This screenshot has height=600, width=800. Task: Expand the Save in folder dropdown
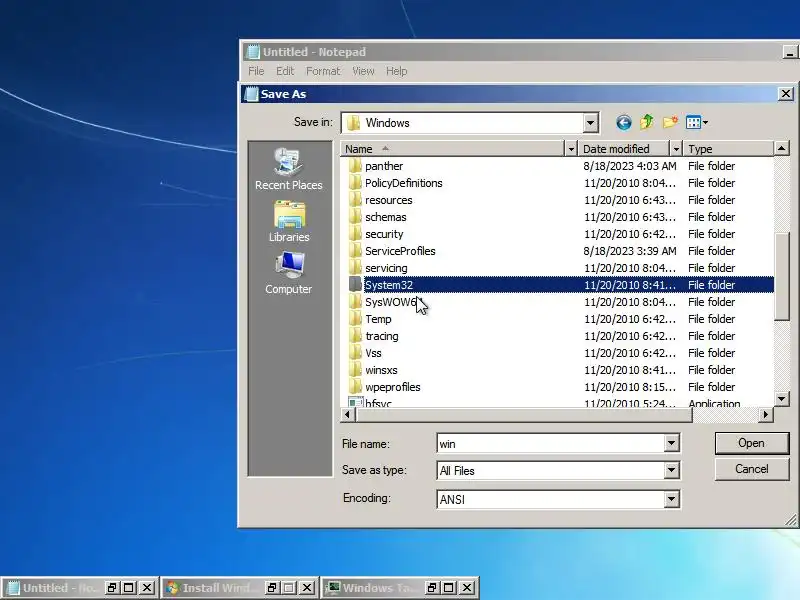[590, 122]
